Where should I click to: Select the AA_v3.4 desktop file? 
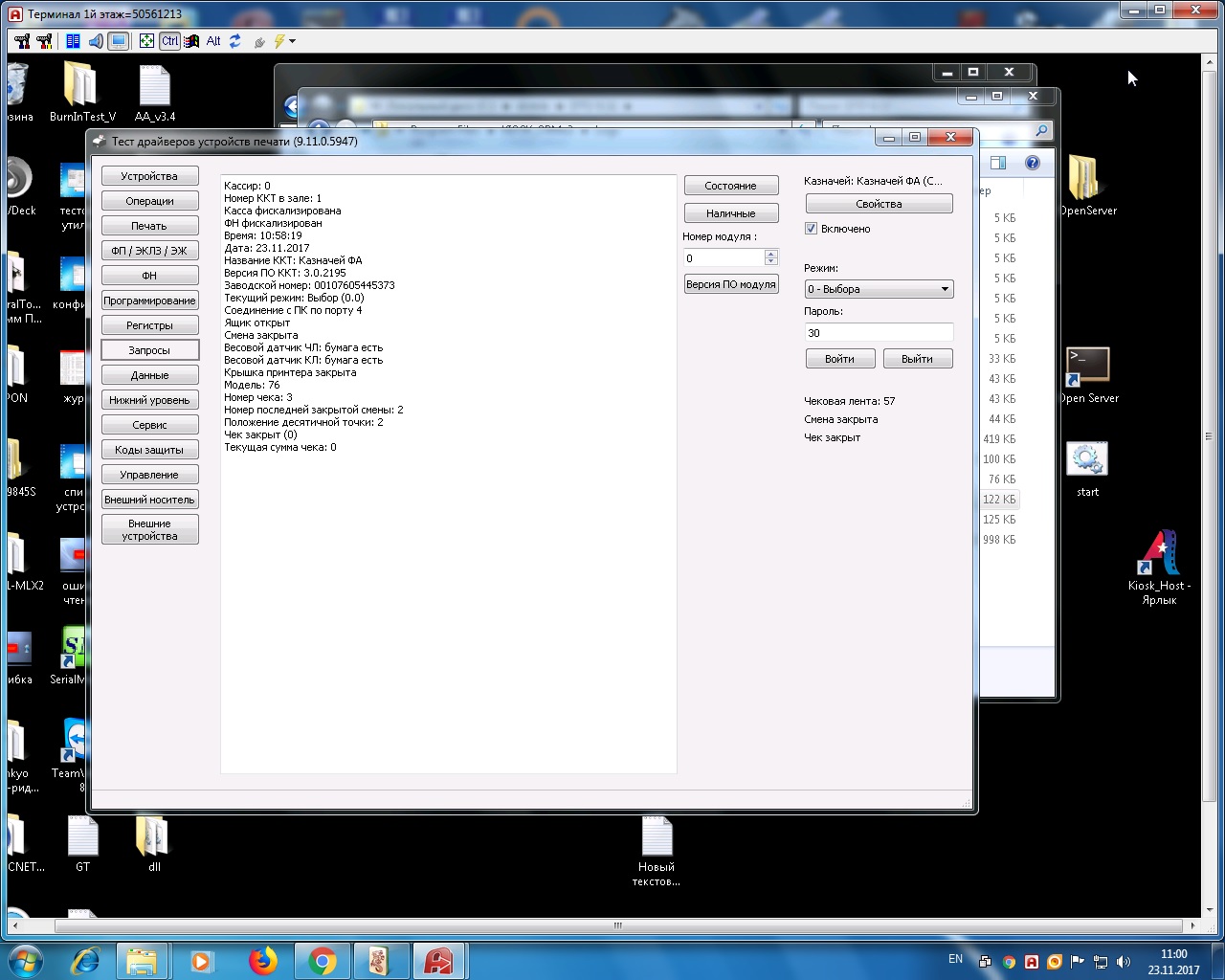tap(154, 93)
